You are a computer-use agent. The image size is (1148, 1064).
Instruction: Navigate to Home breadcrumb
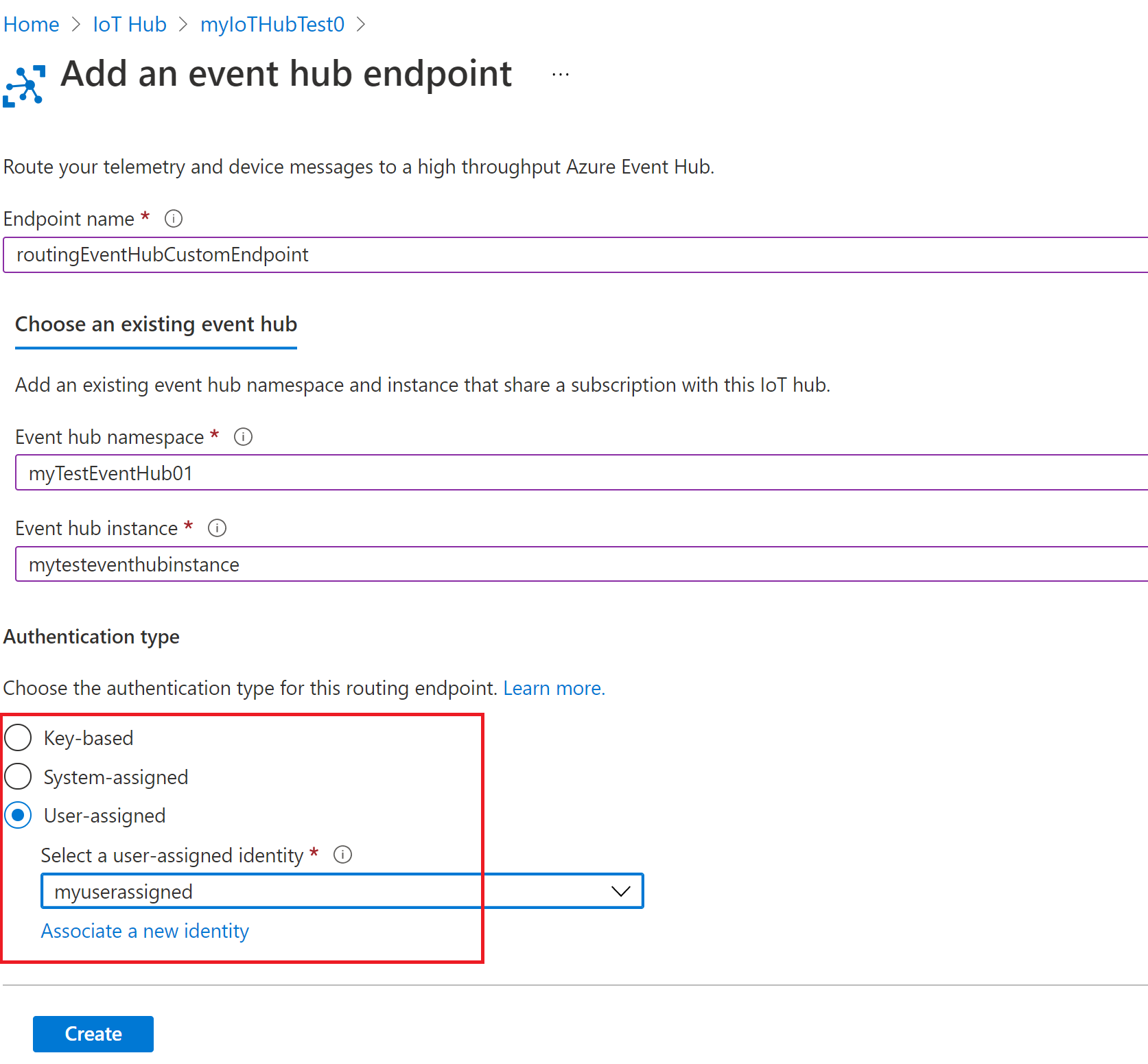[32, 25]
